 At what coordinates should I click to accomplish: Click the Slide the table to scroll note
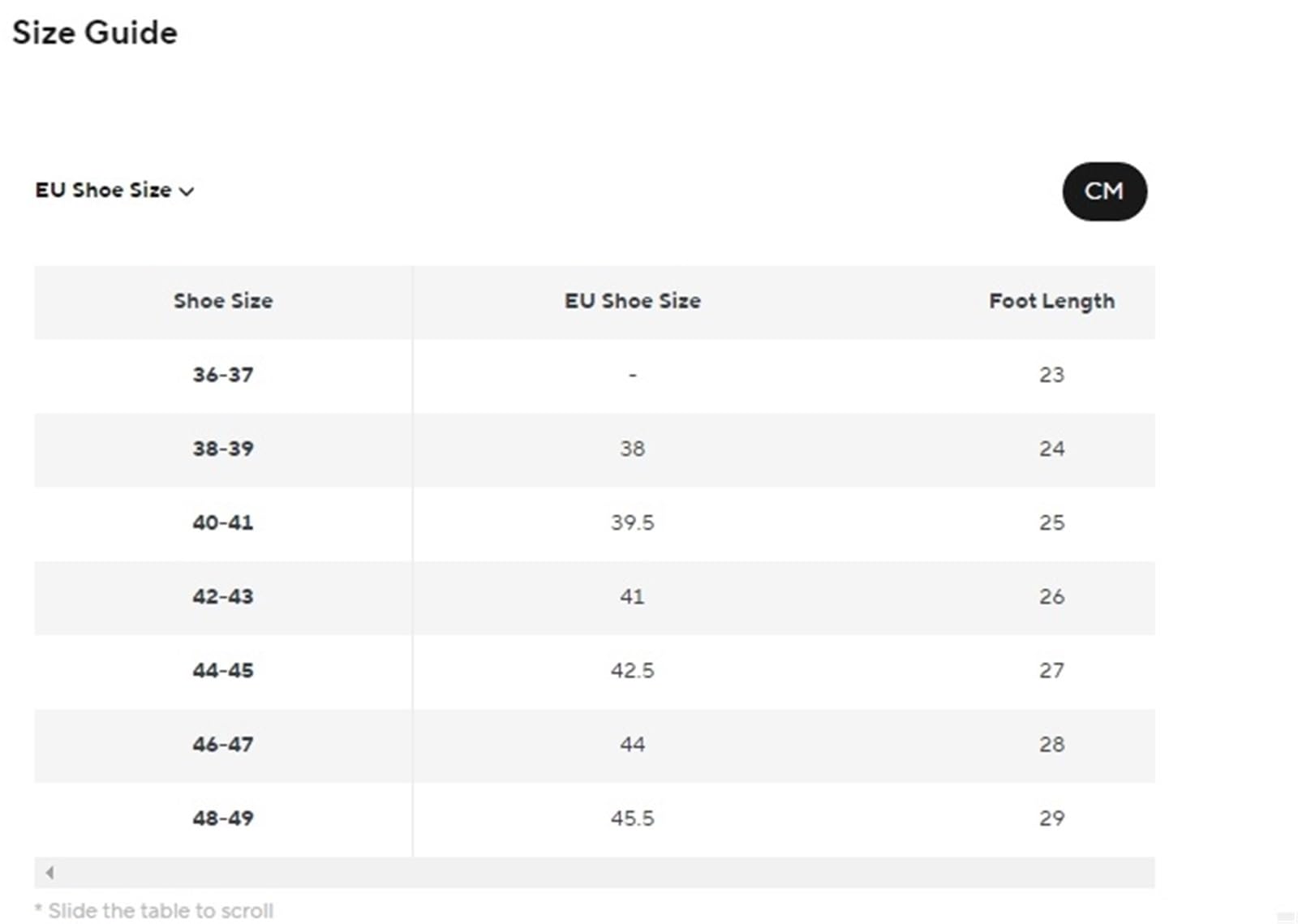tap(154, 911)
